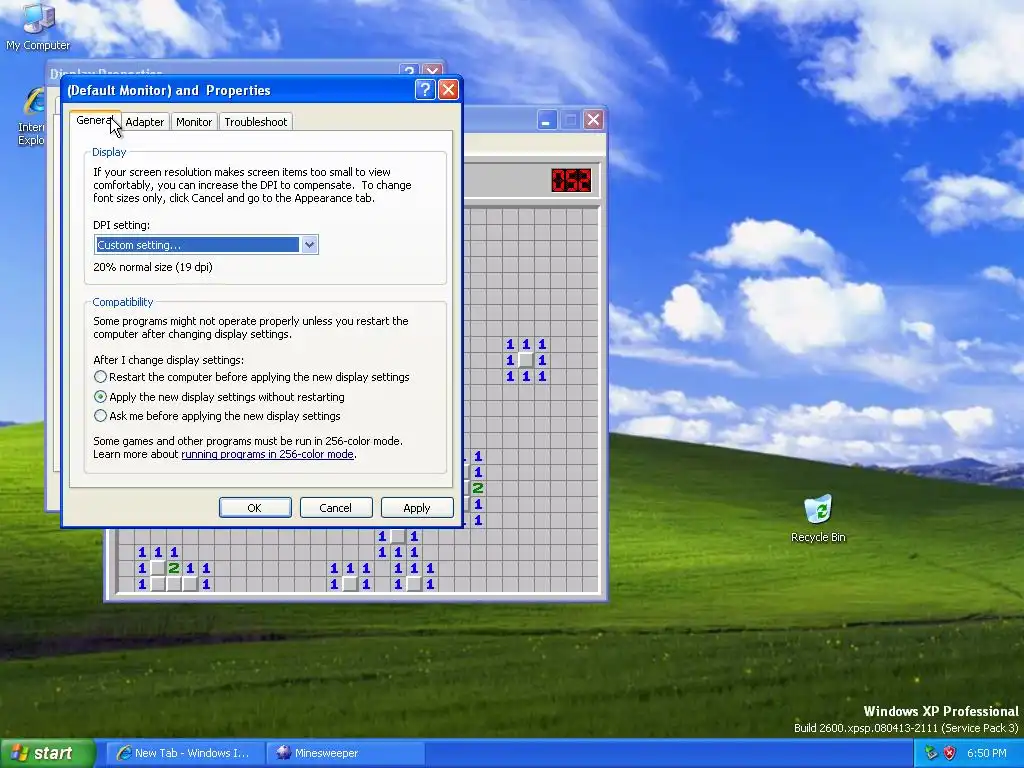
Task: Close the Minesweeper window
Action: click(x=593, y=120)
